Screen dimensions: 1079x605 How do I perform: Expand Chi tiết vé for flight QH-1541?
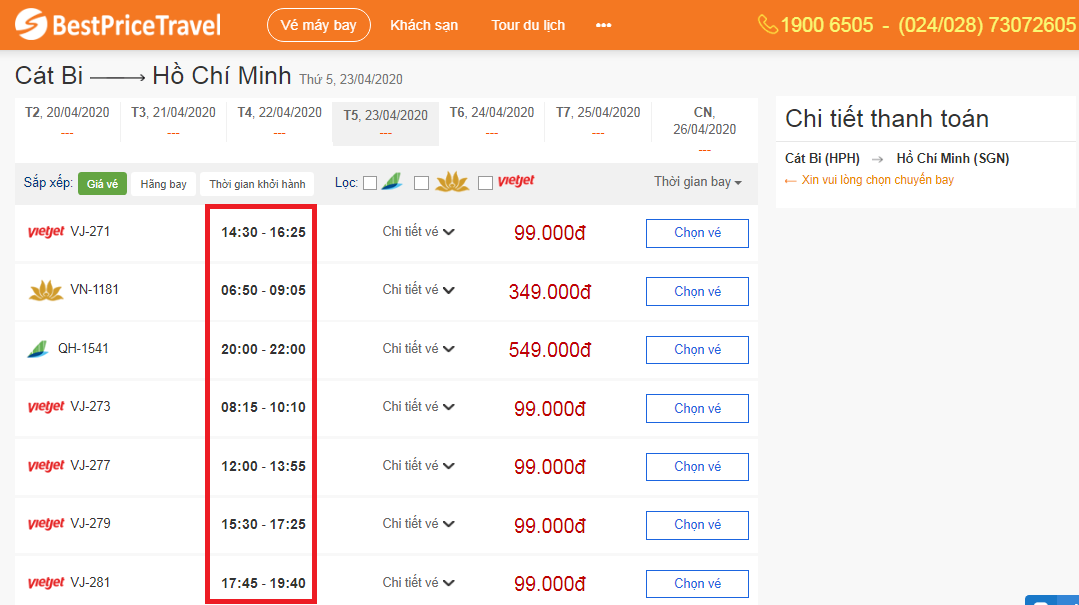[418, 349]
